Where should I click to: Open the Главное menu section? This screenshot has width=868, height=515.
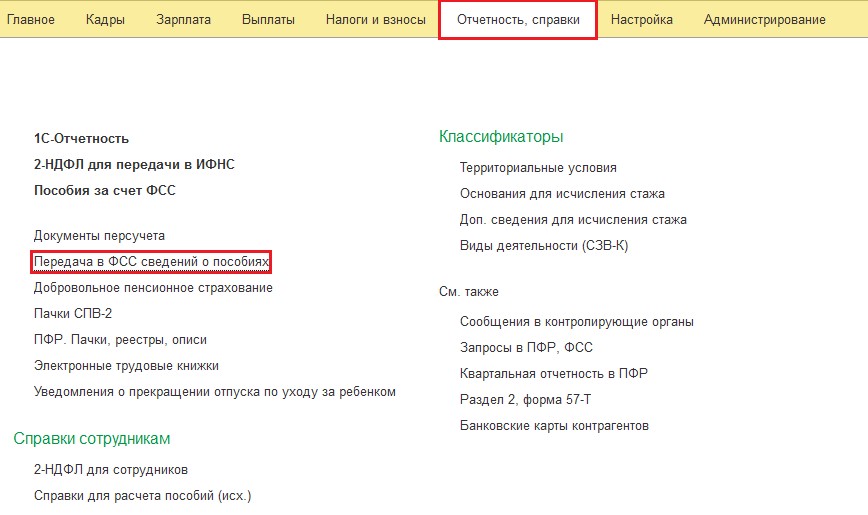click(31, 20)
